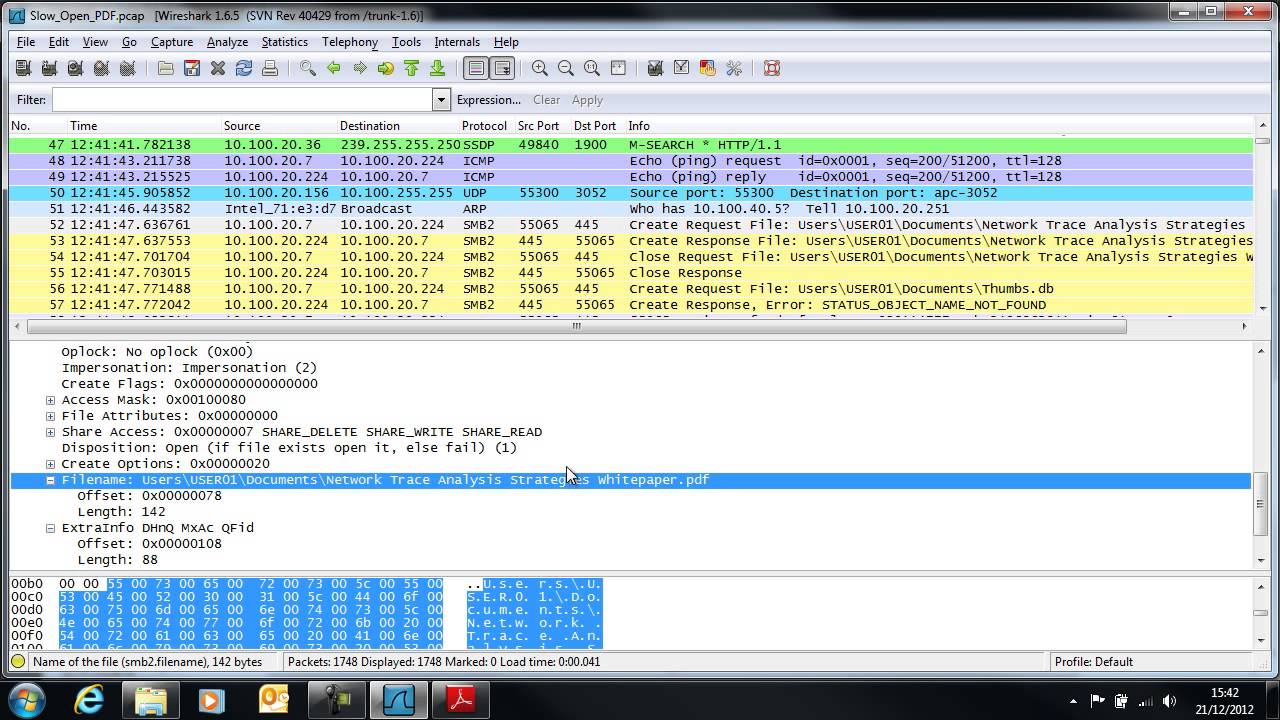Expand the File Attributes tree node
This screenshot has width=1280, height=720.
[x=50, y=416]
